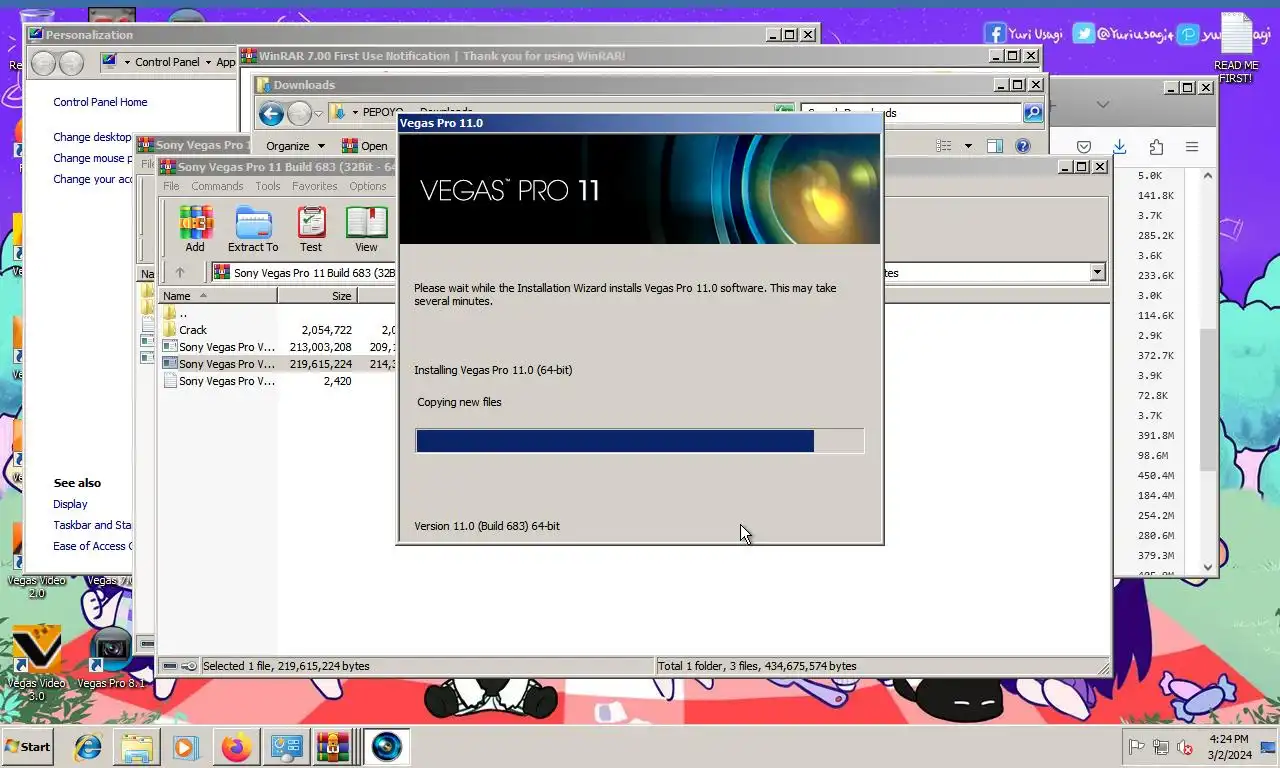Open the WinRAR Commands menu
This screenshot has width=1280, height=768.
(217, 186)
